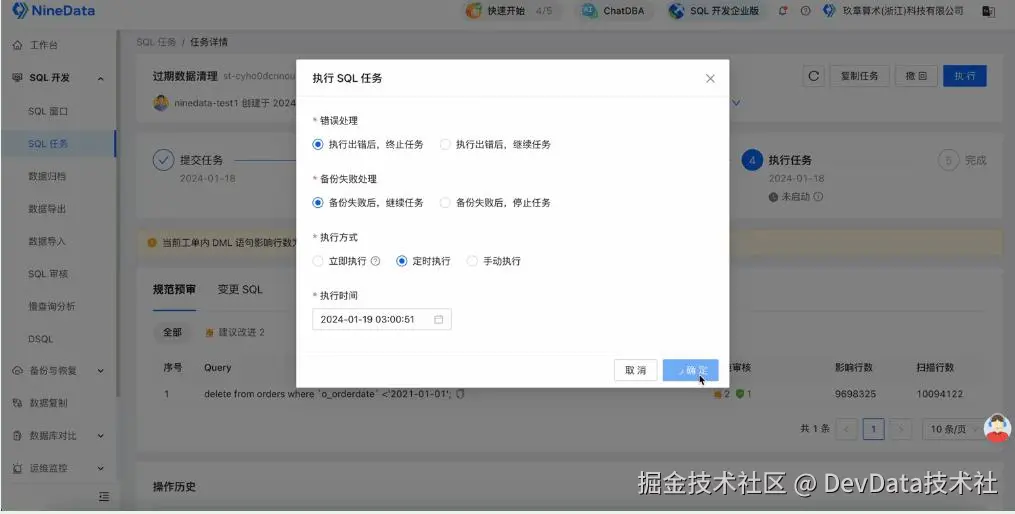Select 执行出错后，继续任务 radio option
The width and height of the screenshot is (1015, 514).
[x=495, y=144]
